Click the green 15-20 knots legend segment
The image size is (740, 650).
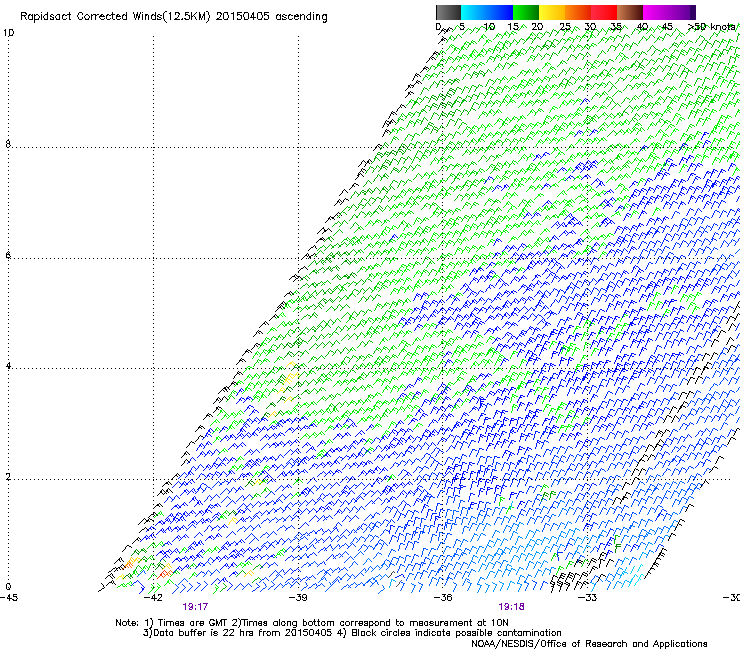pyautogui.click(x=526, y=12)
